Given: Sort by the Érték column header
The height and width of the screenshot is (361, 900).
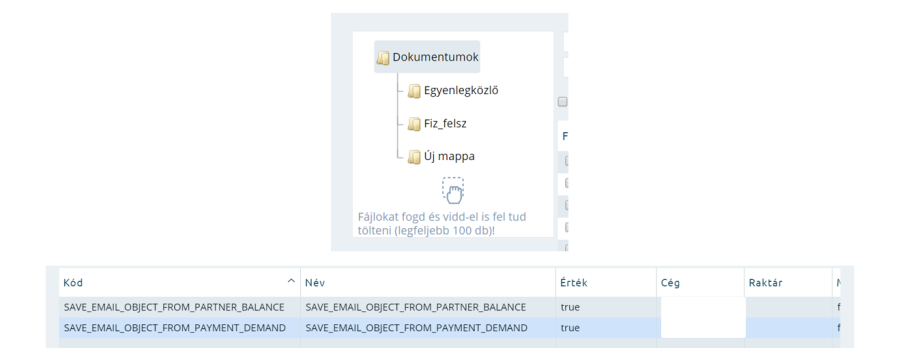Looking at the screenshot, I should [606, 283].
